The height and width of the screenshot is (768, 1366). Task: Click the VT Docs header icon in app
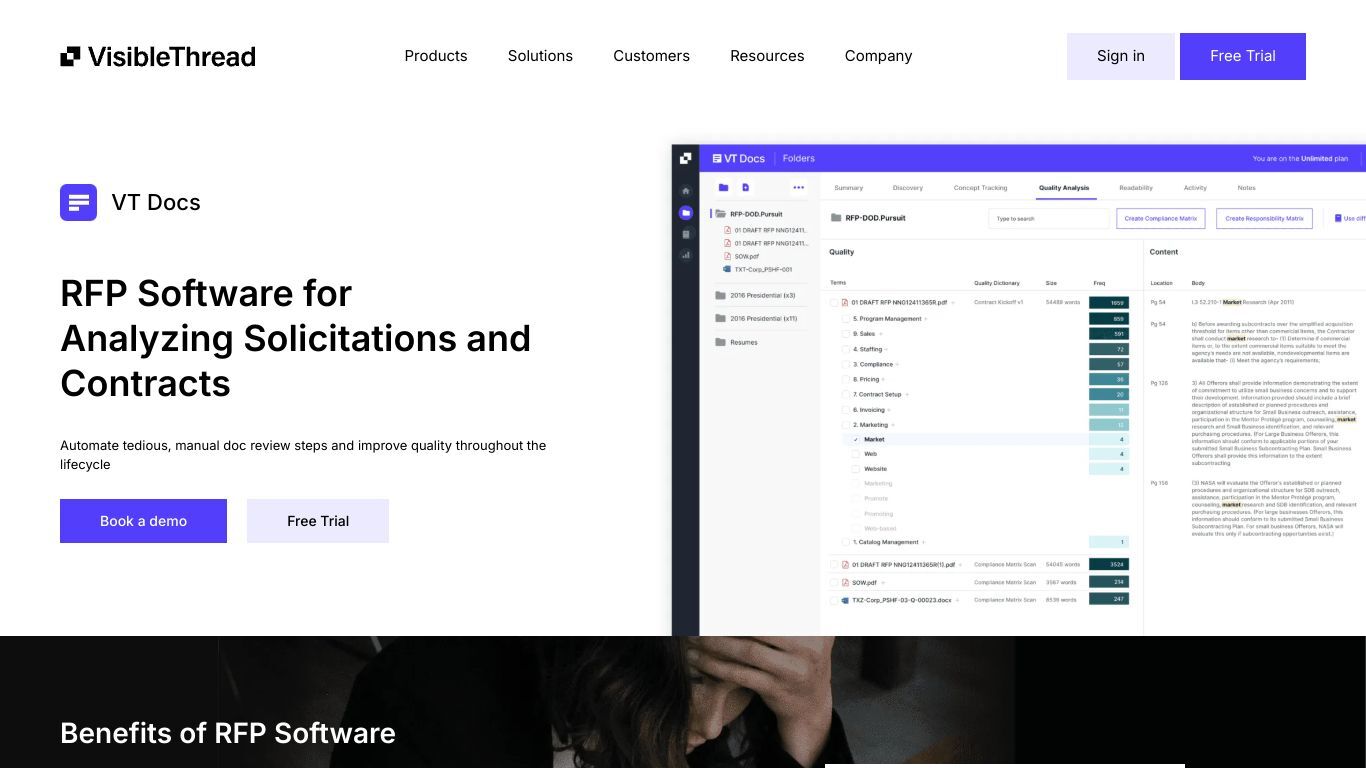pos(717,158)
